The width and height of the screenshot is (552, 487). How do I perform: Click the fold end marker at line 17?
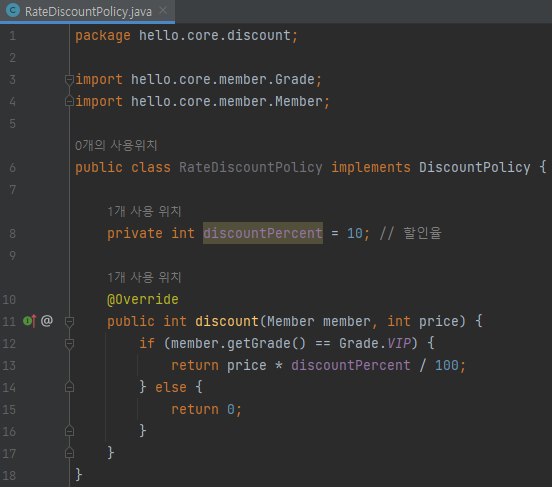point(69,453)
